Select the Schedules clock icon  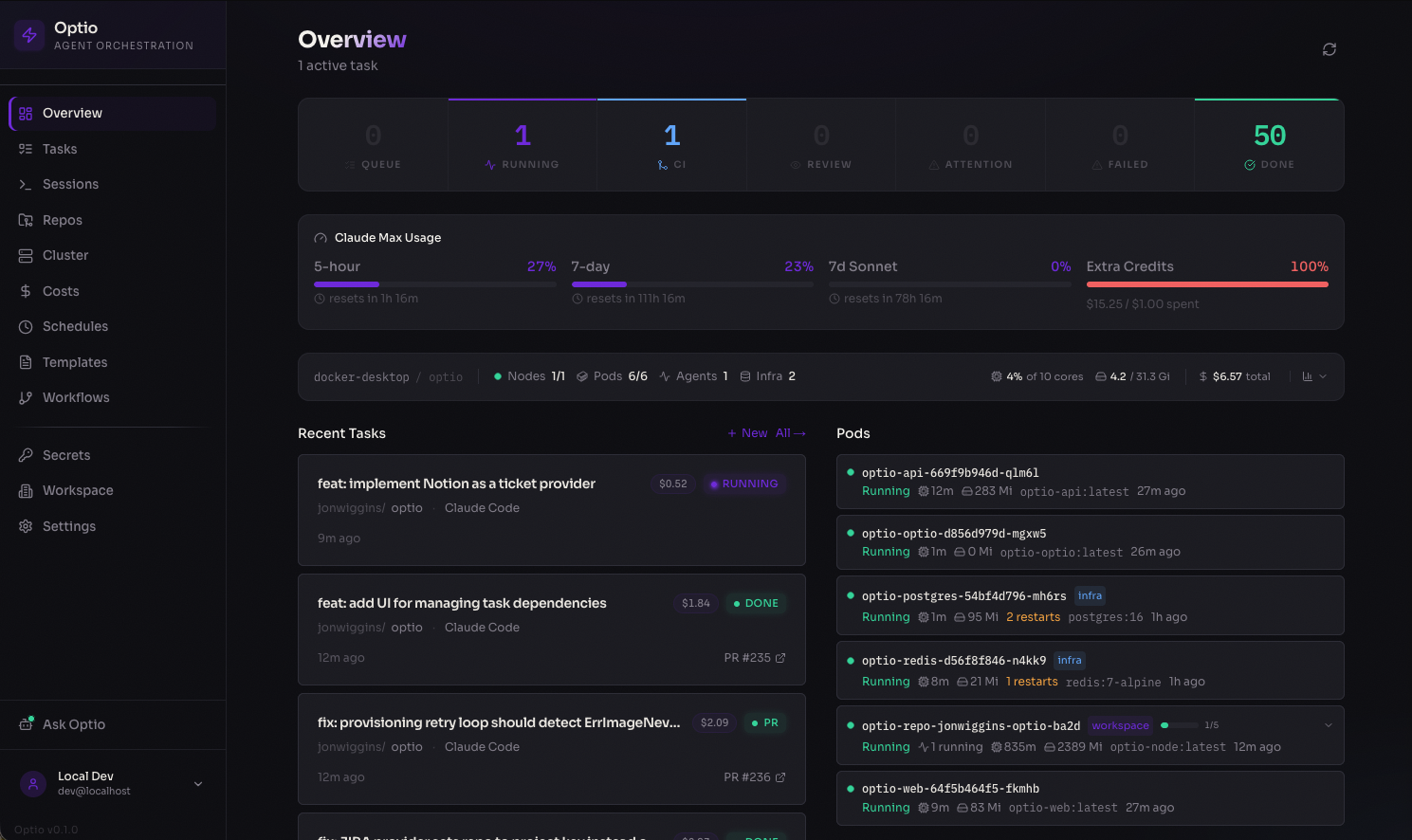(26, 326)
